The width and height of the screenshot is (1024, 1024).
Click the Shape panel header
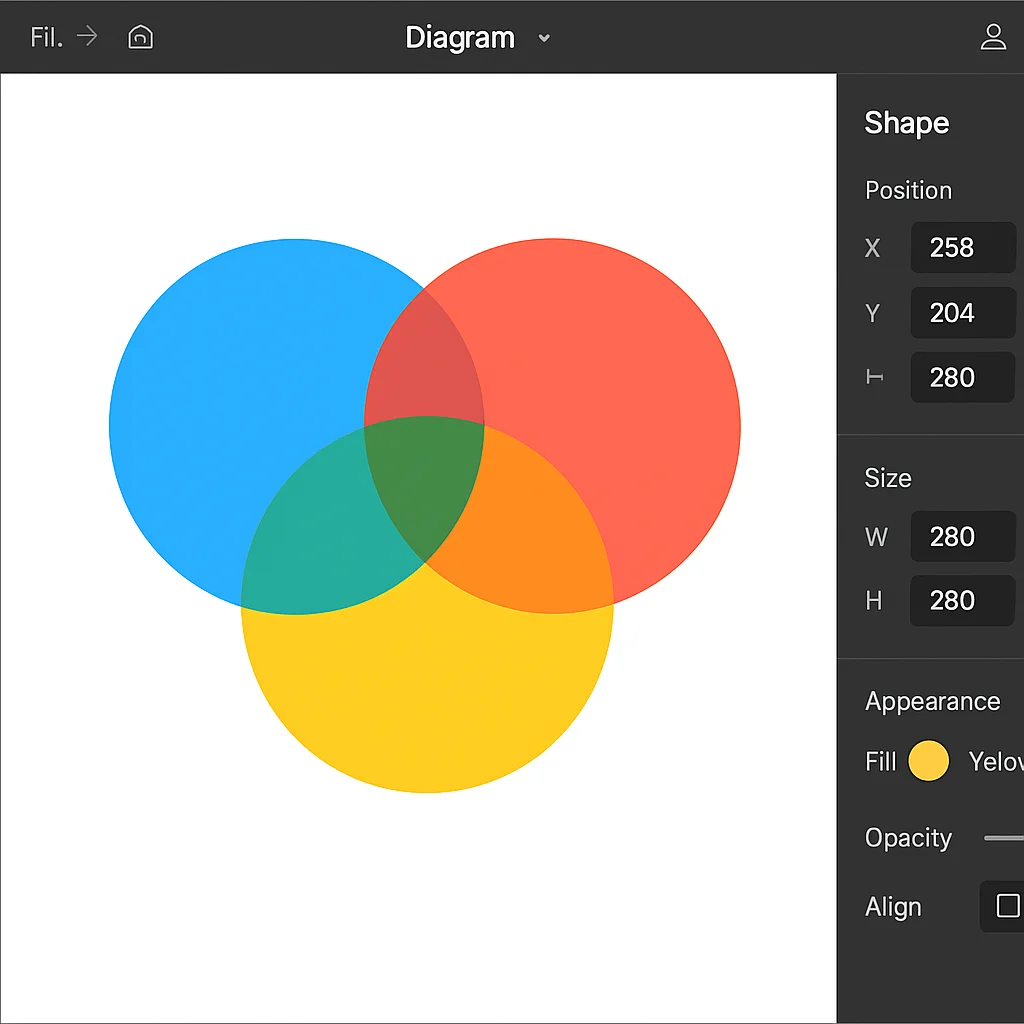pyautogui.click(x=906, y=123)
